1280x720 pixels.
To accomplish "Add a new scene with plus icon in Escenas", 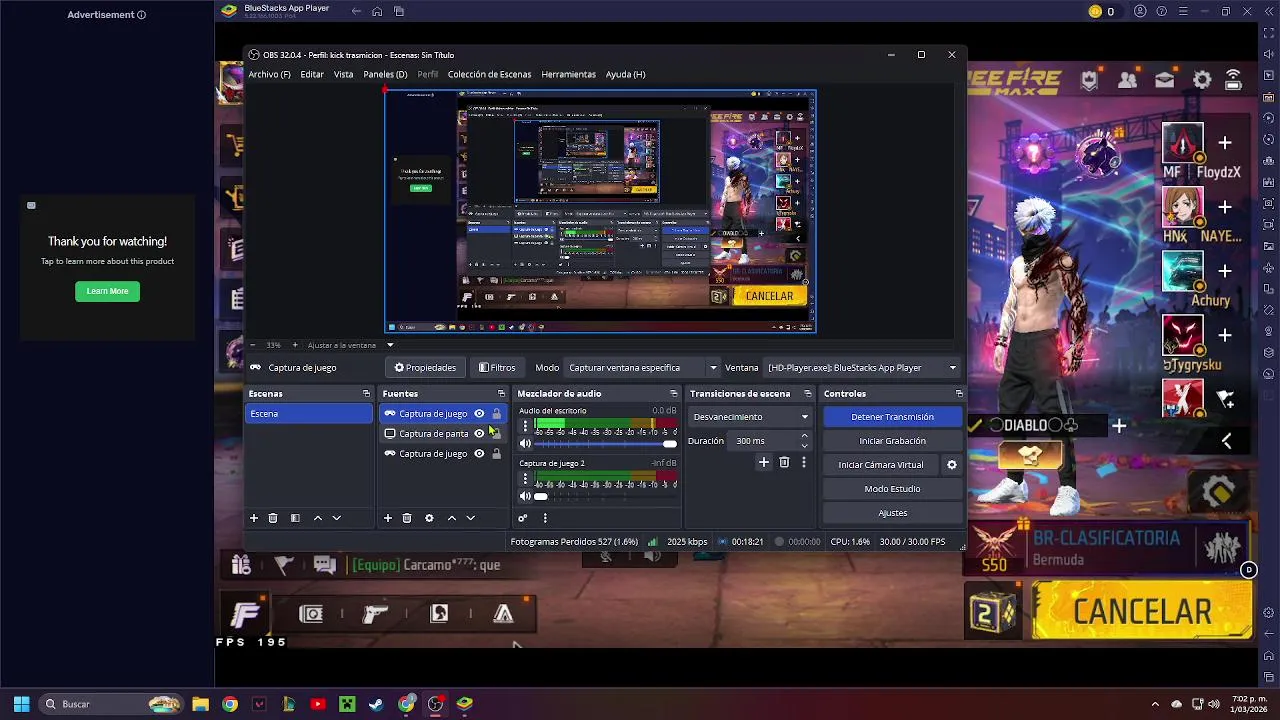I will click(254, 518).
